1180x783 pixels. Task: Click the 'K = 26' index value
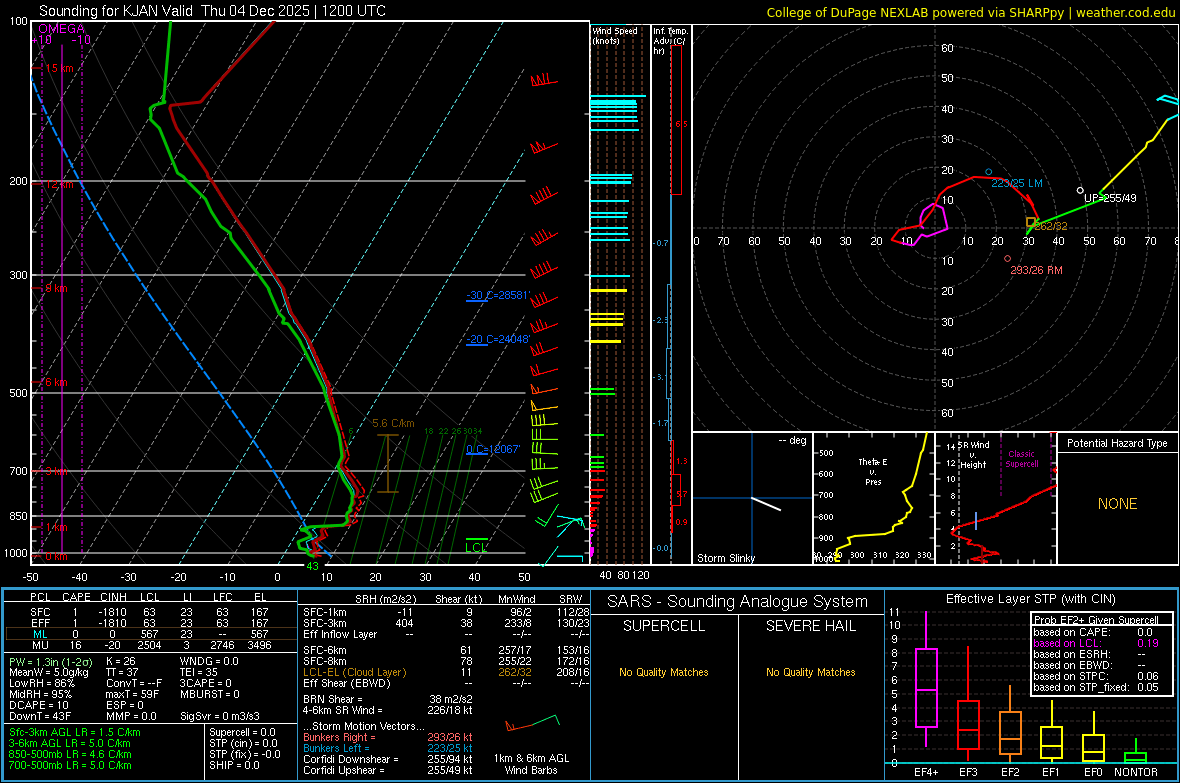coord(121,662)
